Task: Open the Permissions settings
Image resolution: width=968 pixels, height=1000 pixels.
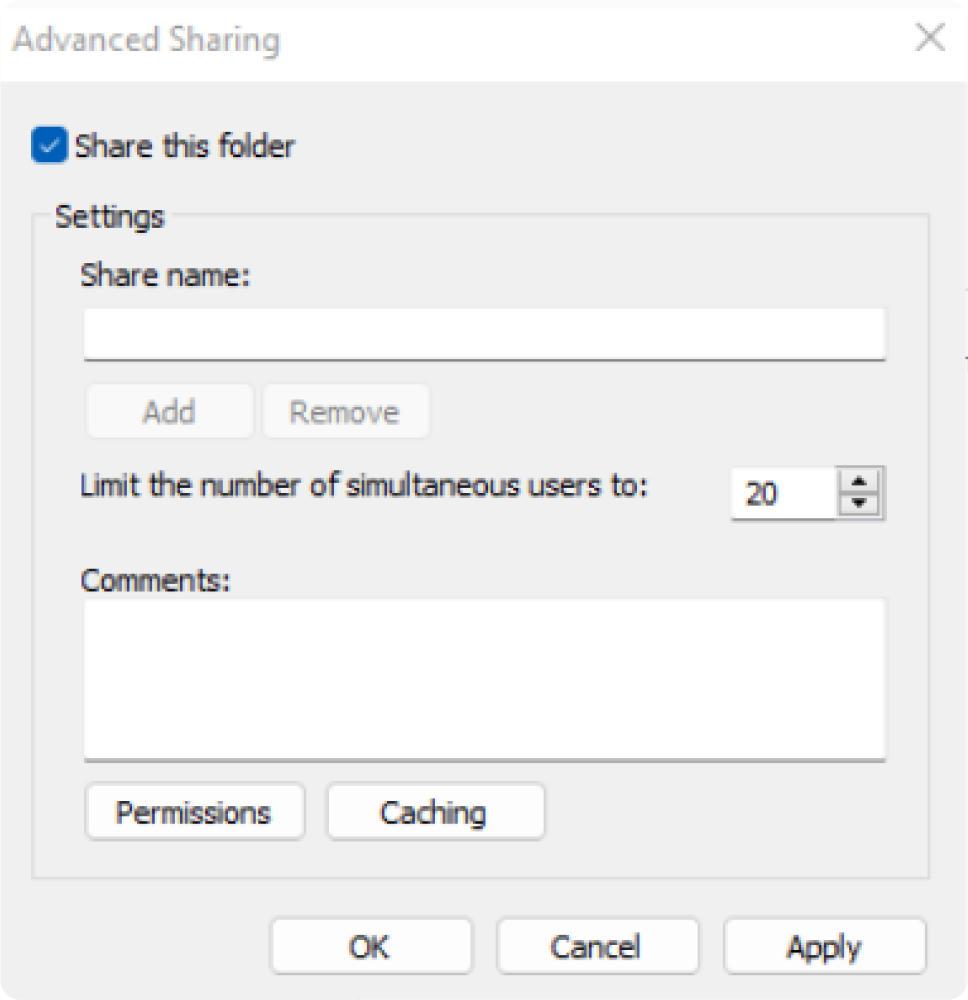Action: click(x=194, y=812)
